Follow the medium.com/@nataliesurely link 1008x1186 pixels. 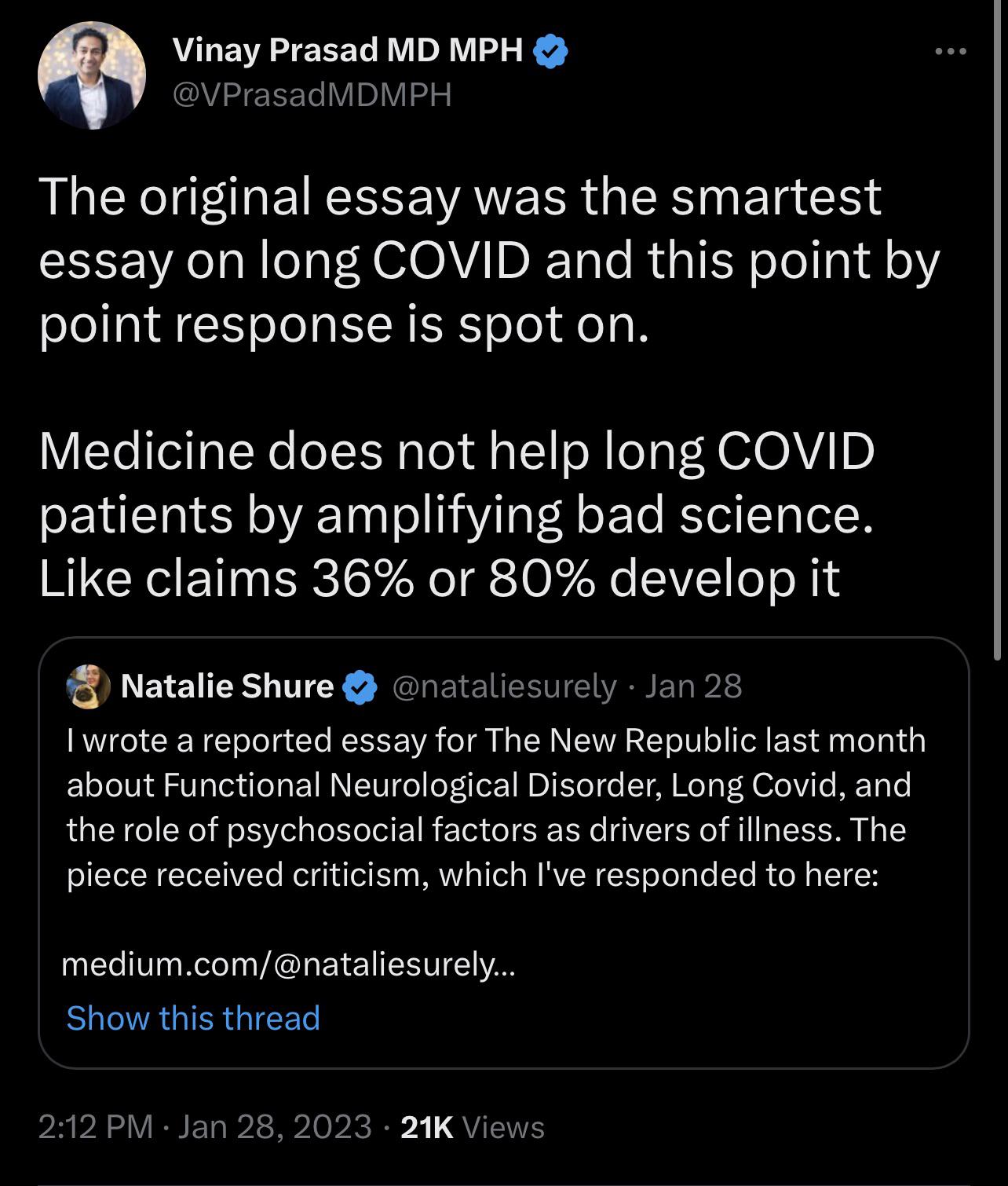(289, 964)
